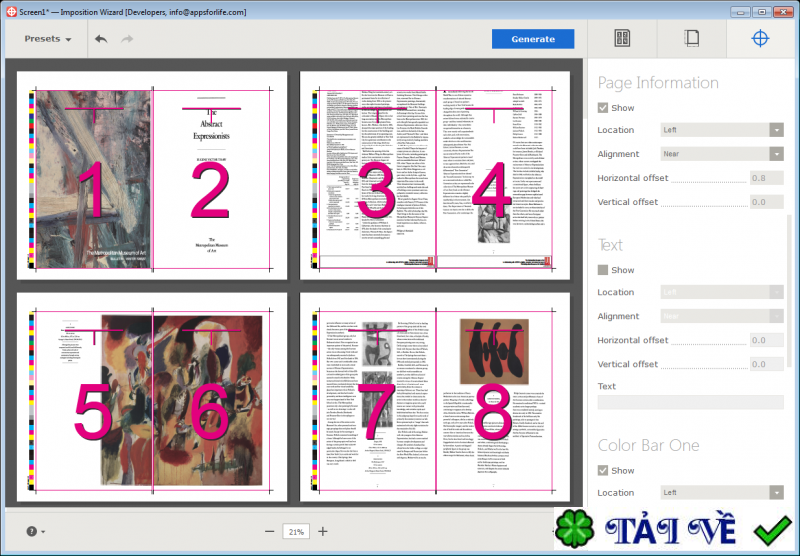Open Text section Location dropdown
The image size is (800, 556).
(x=721, y=292)
